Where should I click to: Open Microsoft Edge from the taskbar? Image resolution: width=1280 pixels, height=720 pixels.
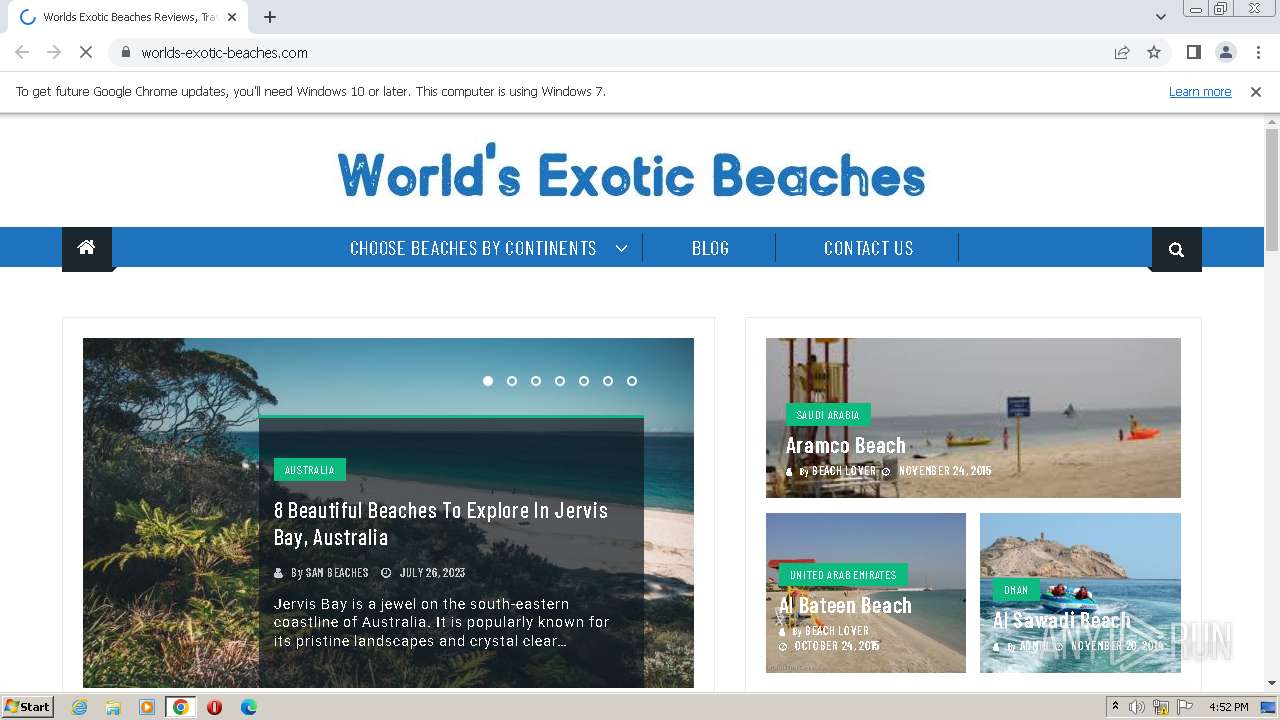pos(249,707)
